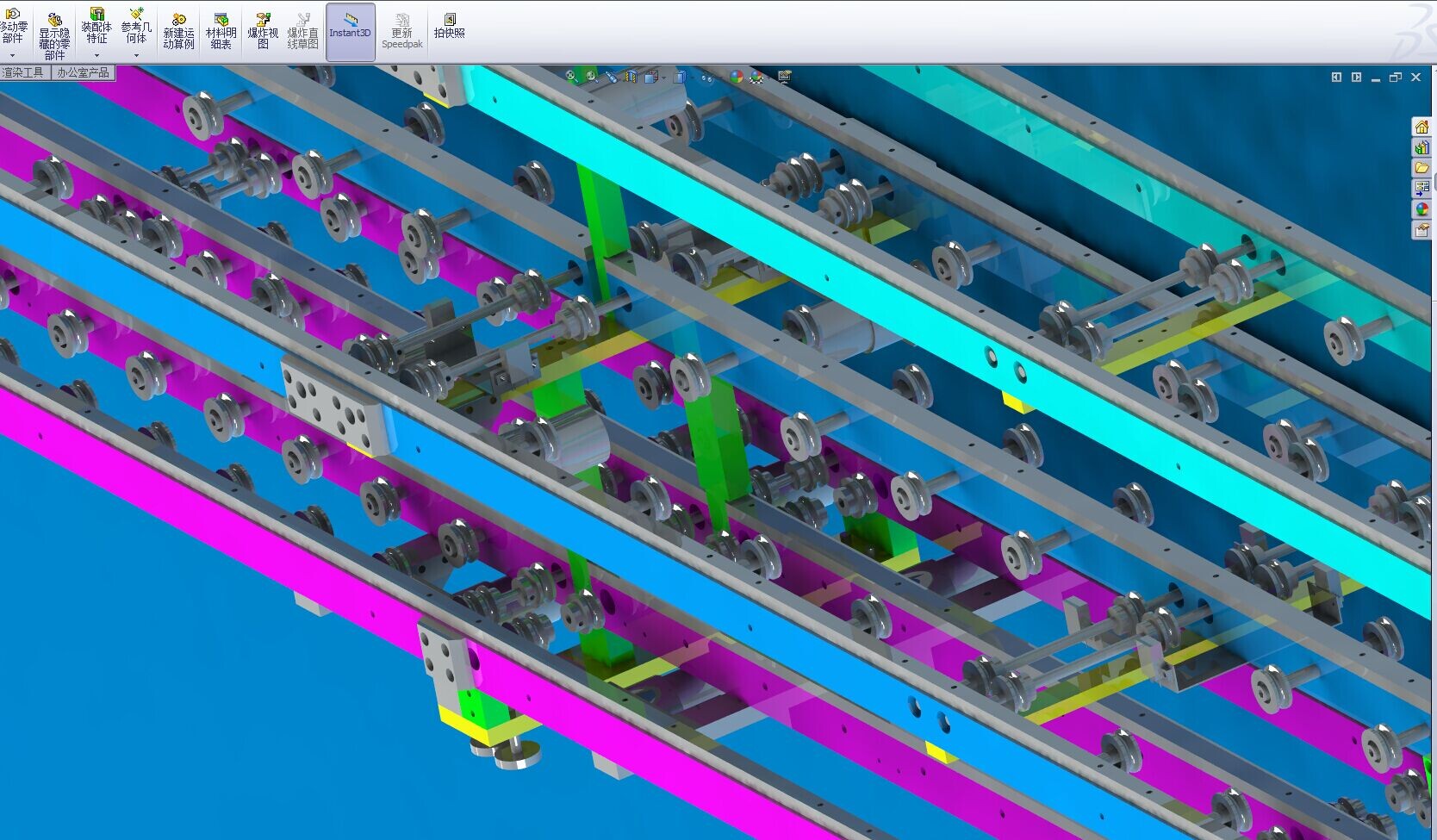Expand the 装配体特征 dropdown arrow

pyautogui.click(x=96, y=56)
